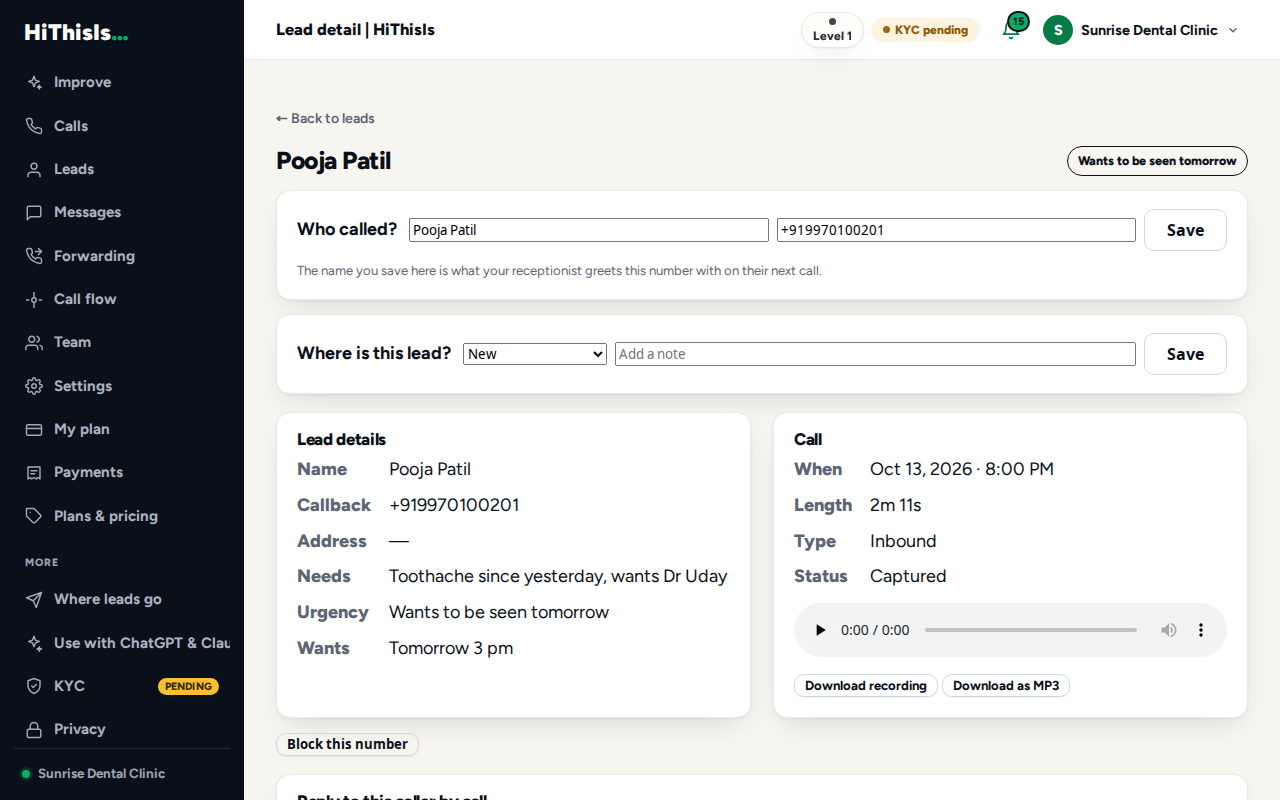The image size is (1280, 800).
Task: Click the green S account avatar
Action: point(1058,30)
